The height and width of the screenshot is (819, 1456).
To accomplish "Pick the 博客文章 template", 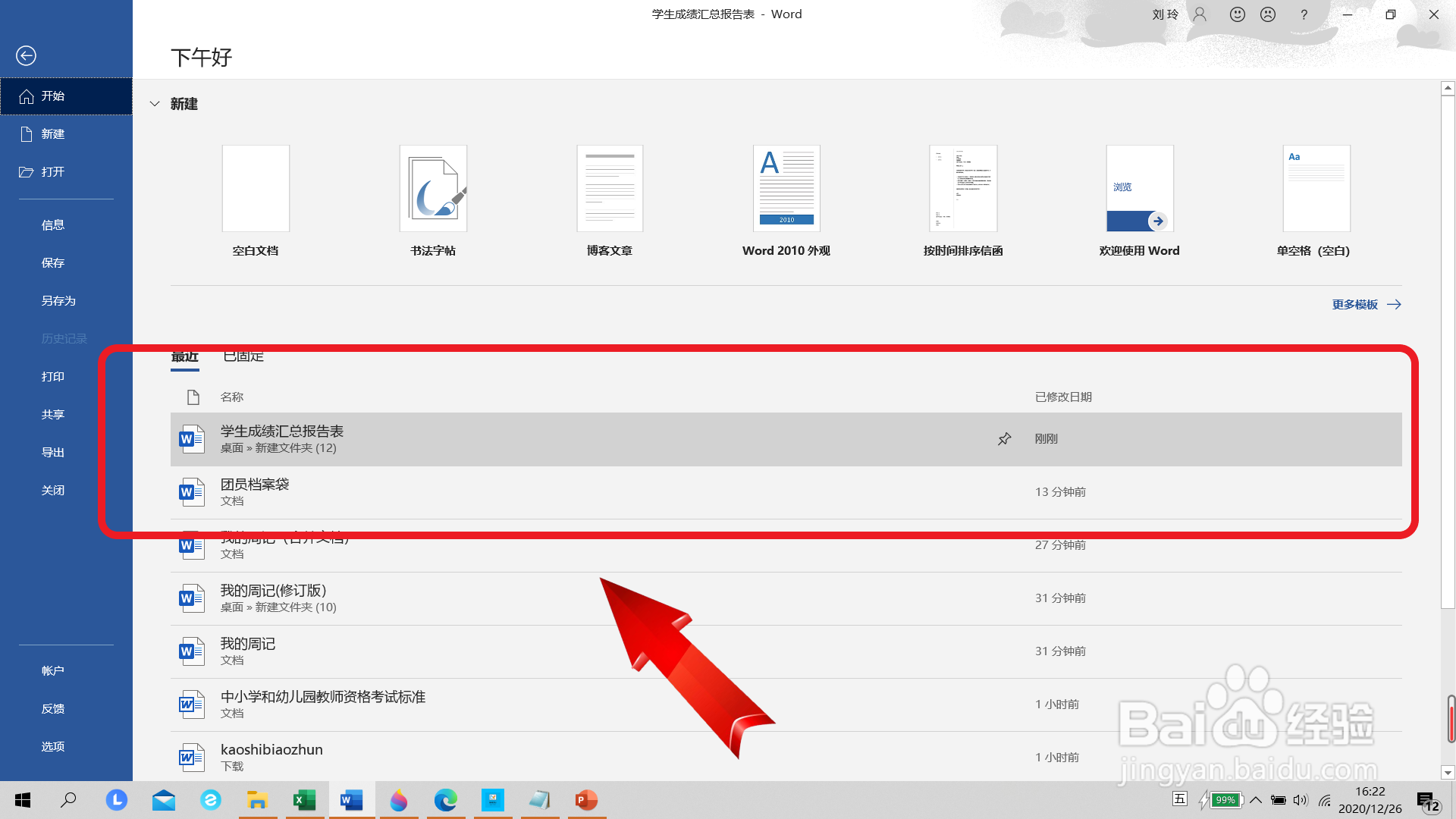I will 610,189.
